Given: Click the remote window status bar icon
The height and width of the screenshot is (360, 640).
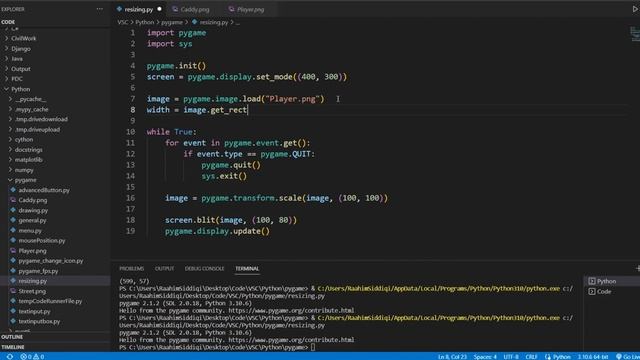Looking at the screenshot, I should click(x=9, y=356).
